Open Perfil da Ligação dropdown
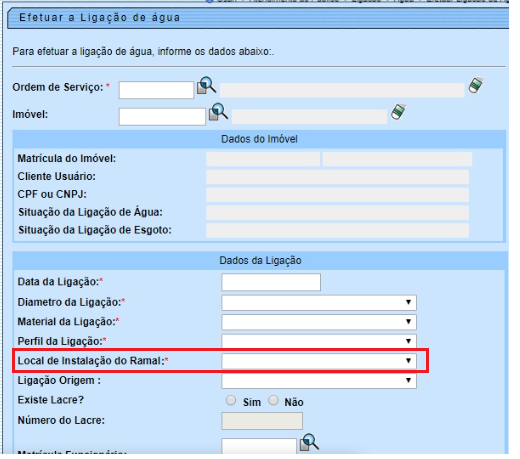Screen dimensions: 520x459 [x=319, y=341]
